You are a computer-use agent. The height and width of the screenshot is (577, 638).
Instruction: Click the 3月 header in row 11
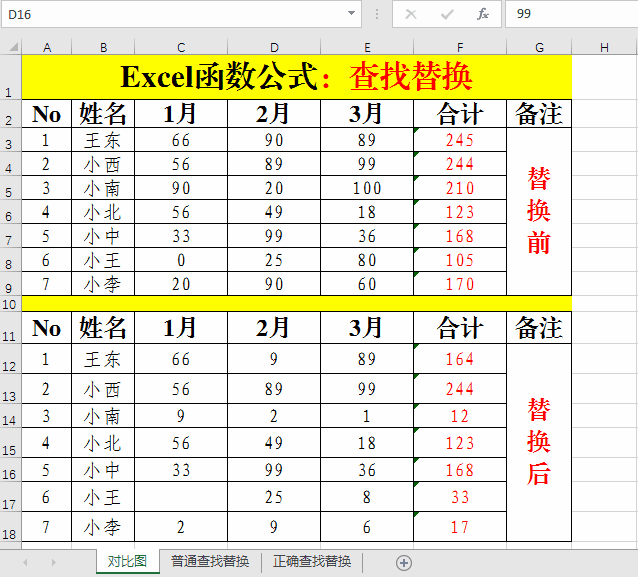tap(367, 328)
